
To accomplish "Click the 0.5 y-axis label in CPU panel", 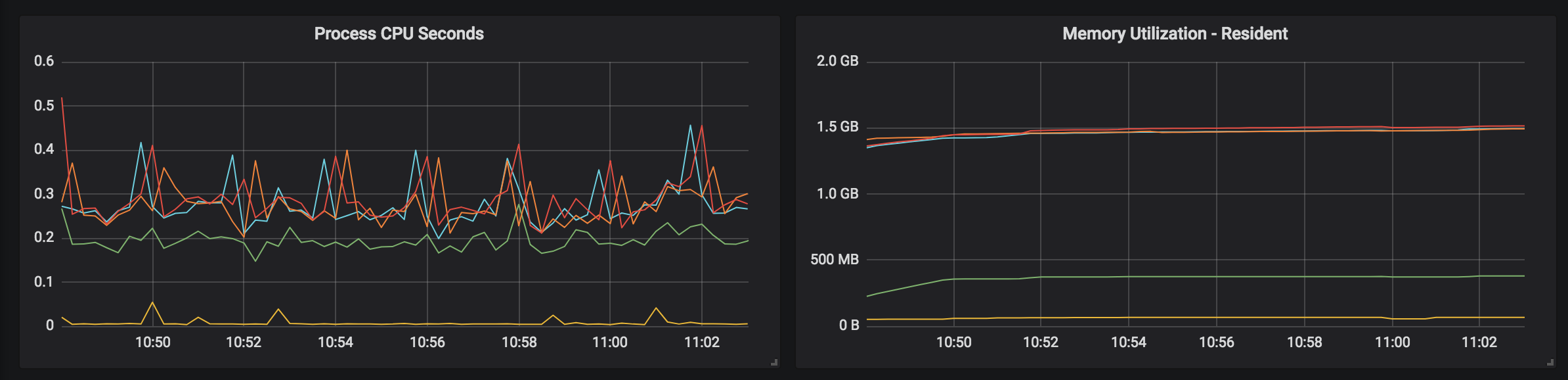I will (44, 106).
